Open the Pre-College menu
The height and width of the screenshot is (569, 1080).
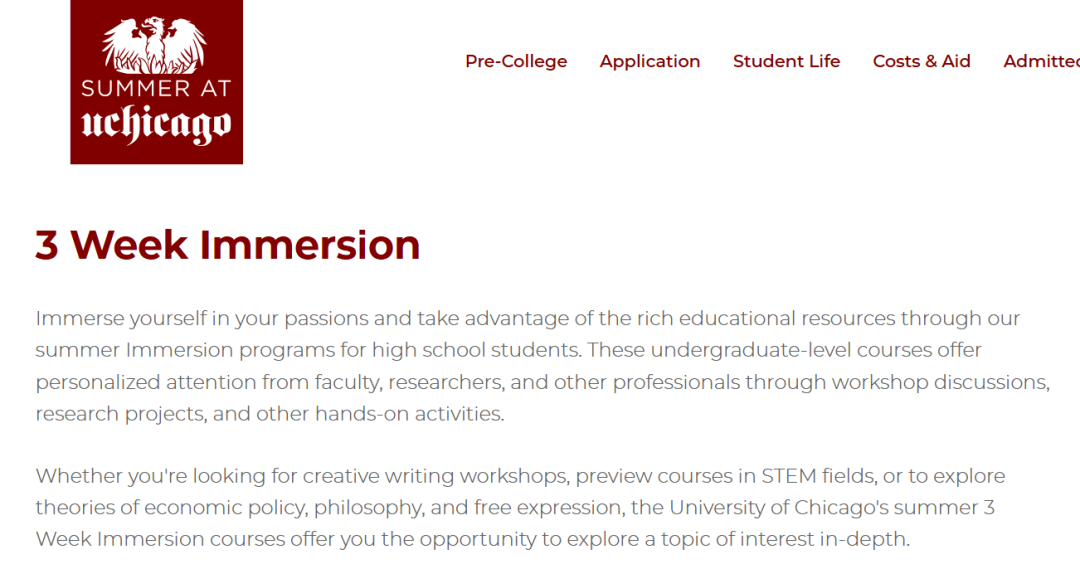(x=516, y=61)
